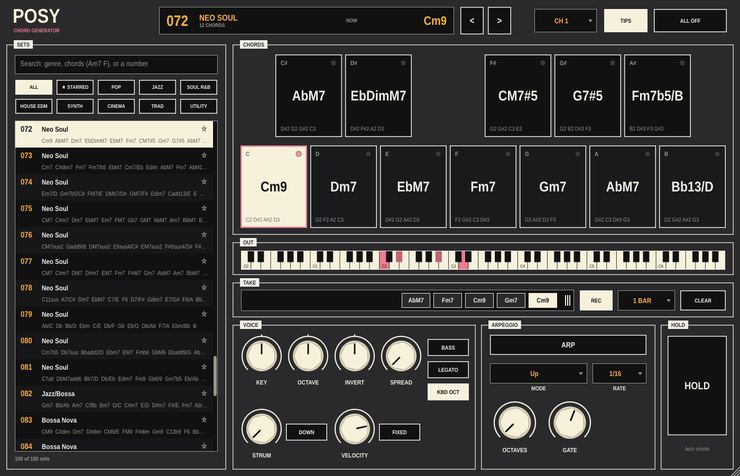Select the ALL sets filter
This screenshot has width=740, height=476.
point(34,87)
